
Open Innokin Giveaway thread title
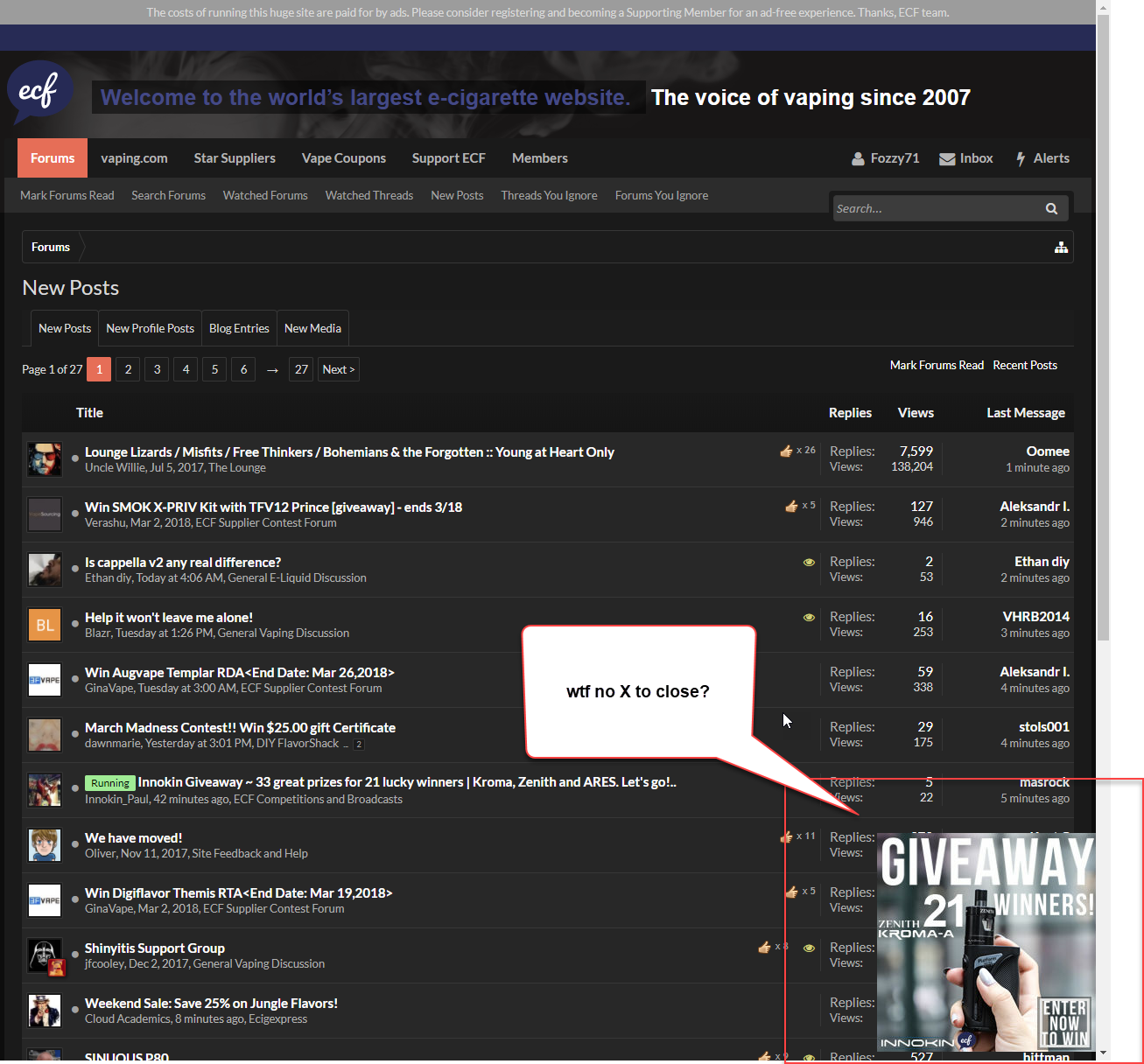click(x=407, y=781)
